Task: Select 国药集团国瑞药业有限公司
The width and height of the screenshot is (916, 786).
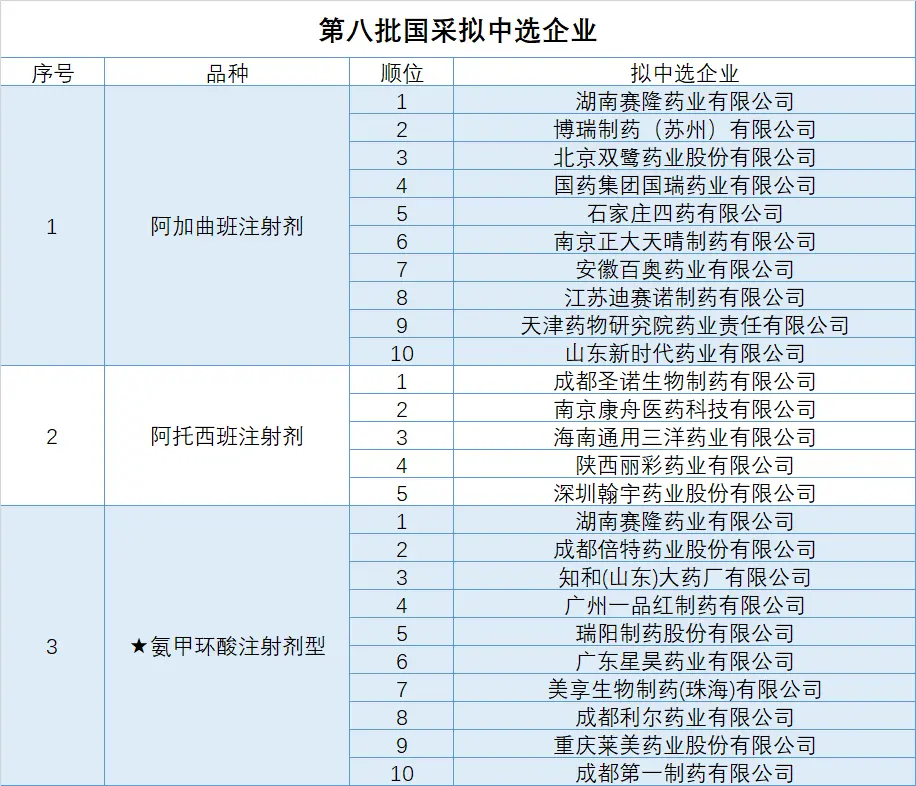Action: (685, 185)
